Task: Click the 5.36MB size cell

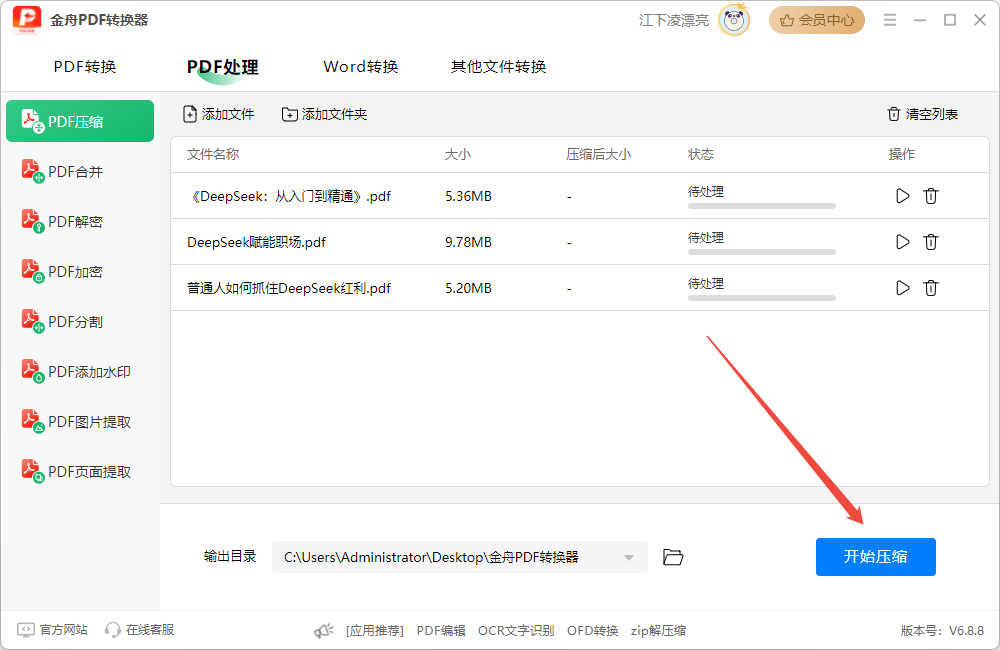Action: pos(468,196)
